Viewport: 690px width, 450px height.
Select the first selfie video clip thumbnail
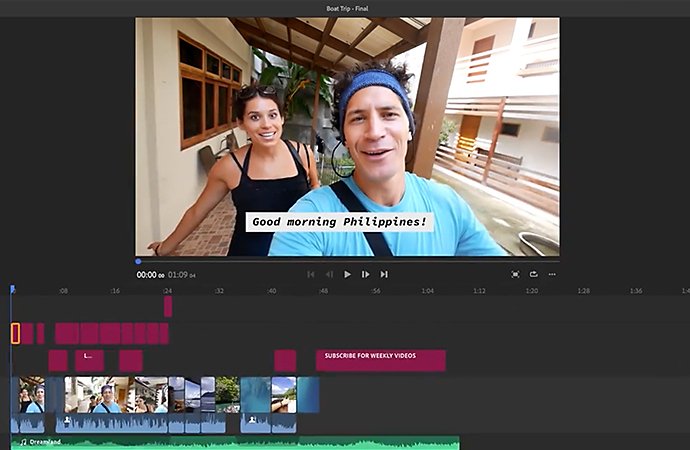tap(32, 395)
